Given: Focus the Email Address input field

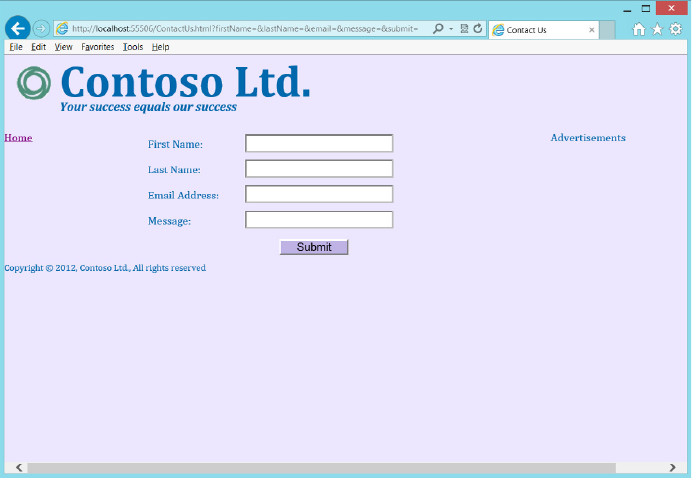Looking at the screenshot, I should [x=319, y=194].
